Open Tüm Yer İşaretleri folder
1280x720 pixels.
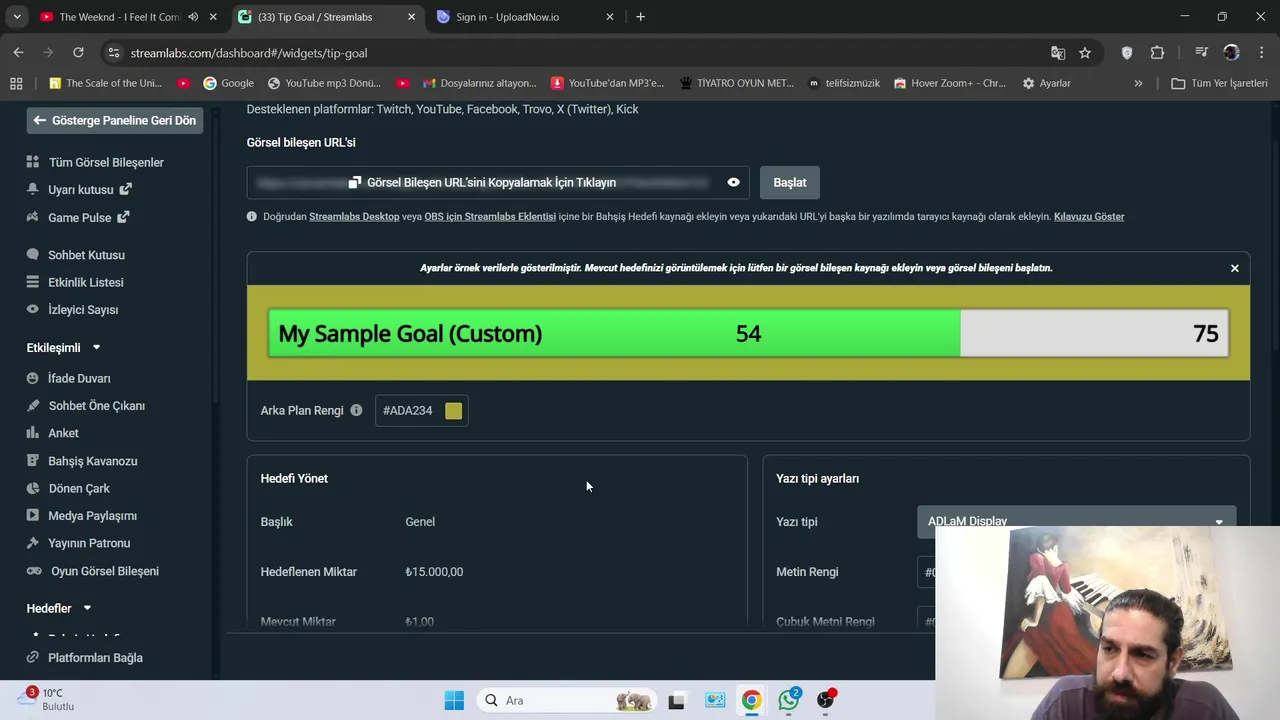[x=1219, y=83]
